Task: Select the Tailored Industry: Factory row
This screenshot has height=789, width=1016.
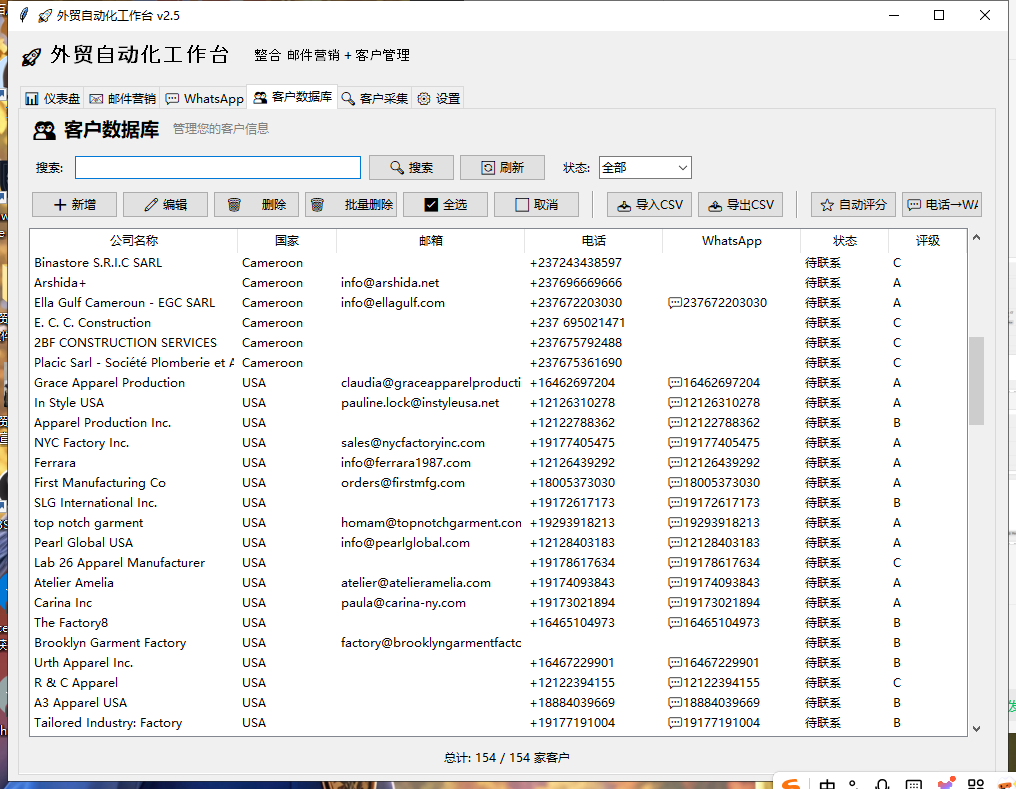Action: (498, 723)
